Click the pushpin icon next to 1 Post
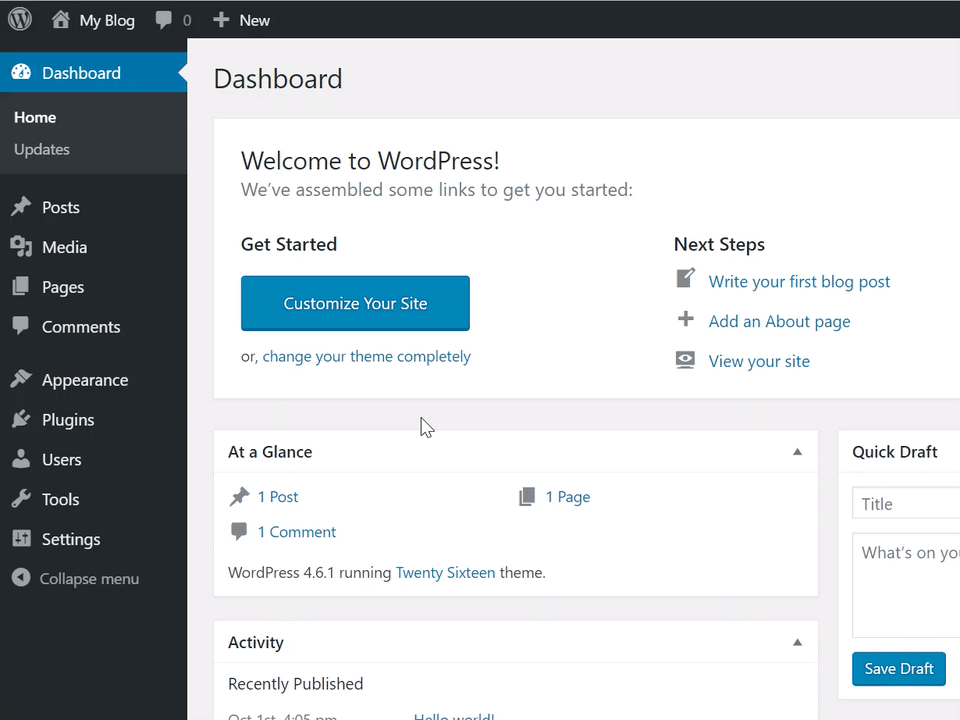Image resolution: width=960 pixels, height=720 pixels. coord(239,497)
